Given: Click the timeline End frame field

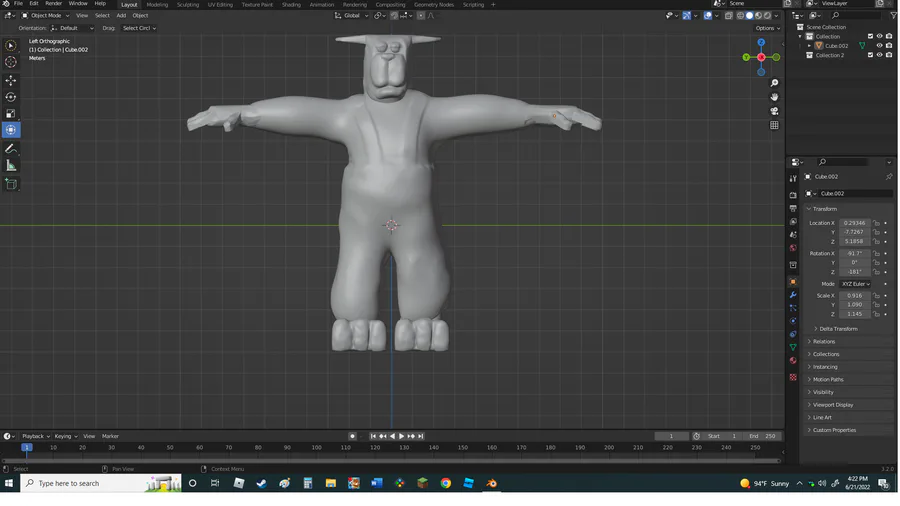Looking at the screenshot, I should point(763,436).
